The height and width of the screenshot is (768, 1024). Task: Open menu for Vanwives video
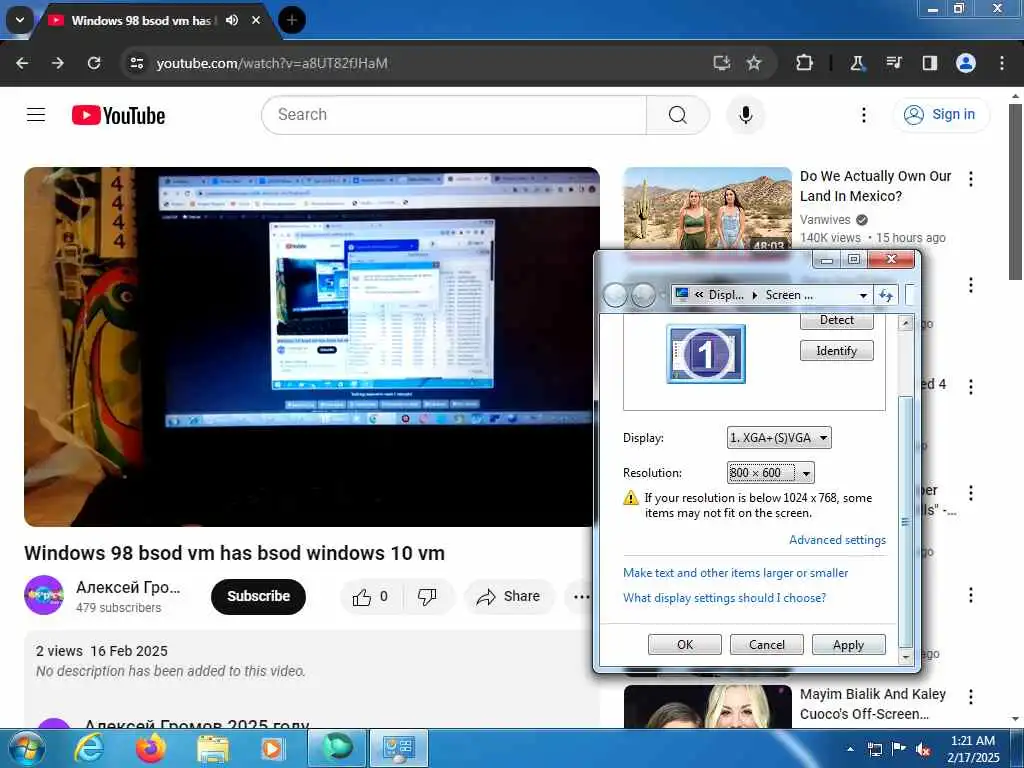(971, 179)
